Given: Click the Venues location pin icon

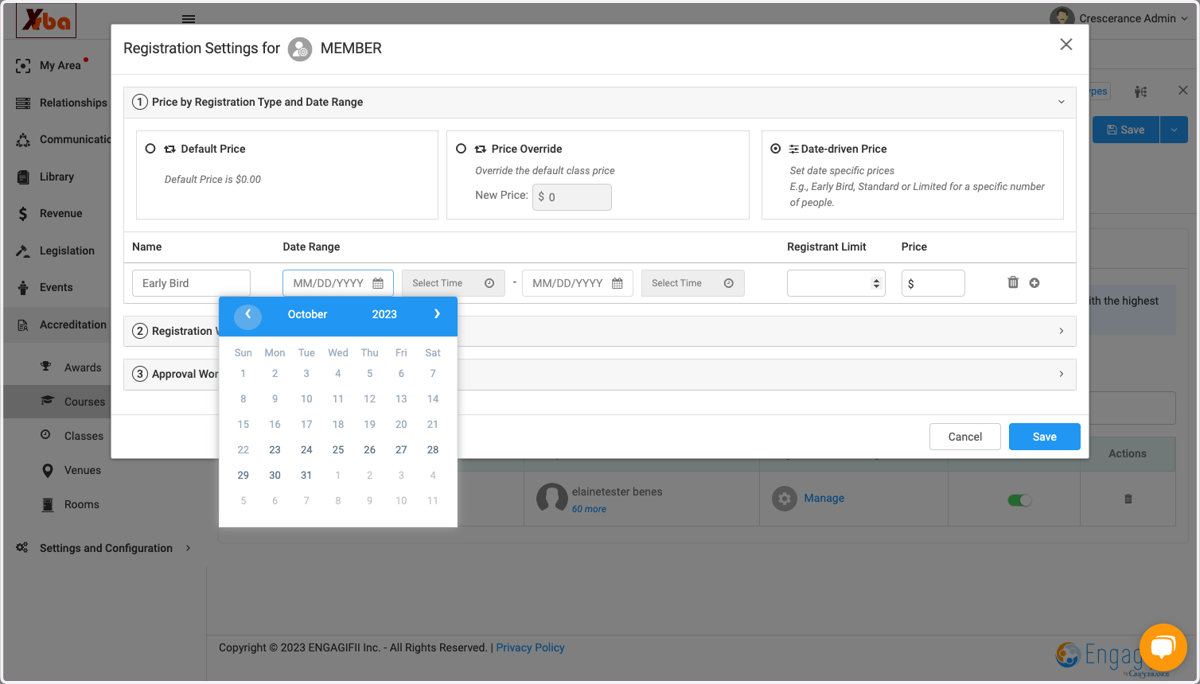Looking at the screenshot, I should (46, 470).
